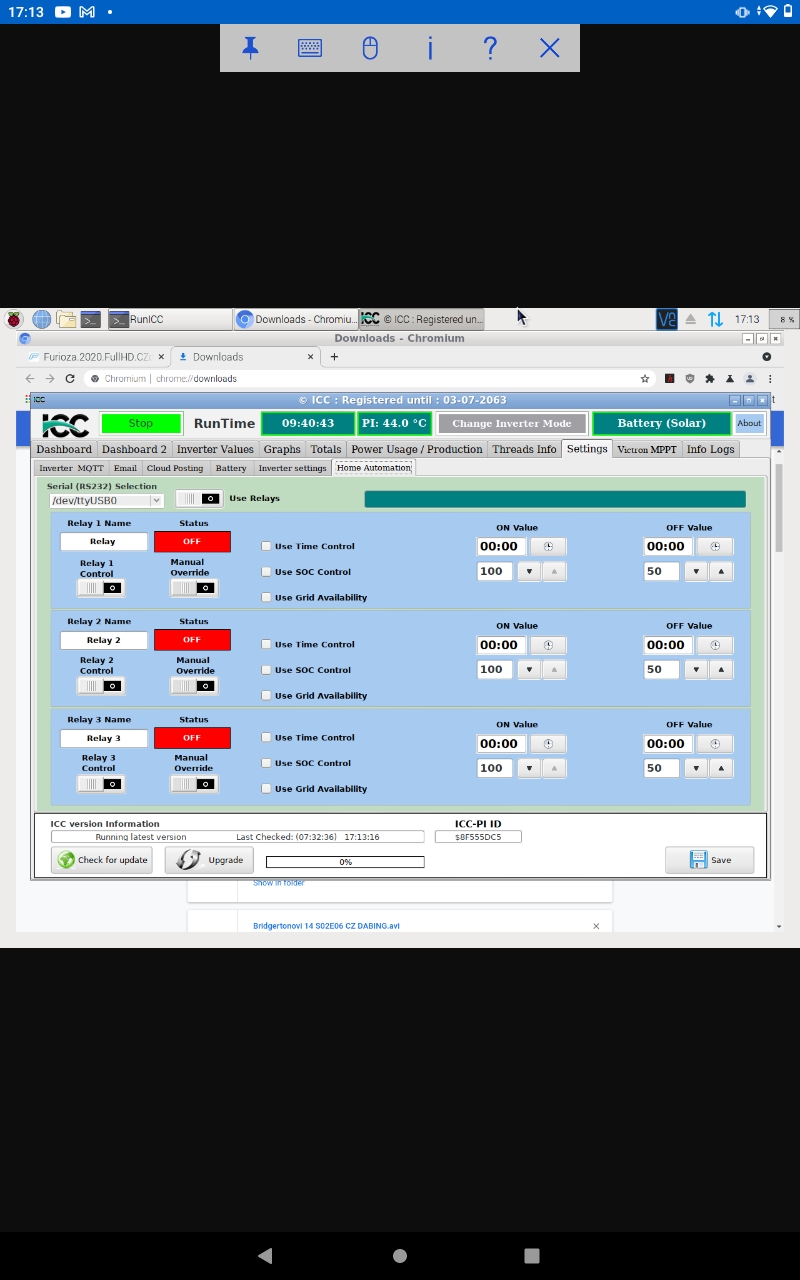Open the Relay 3 OFF time clock picker
800x1280 pixels.
715,743
